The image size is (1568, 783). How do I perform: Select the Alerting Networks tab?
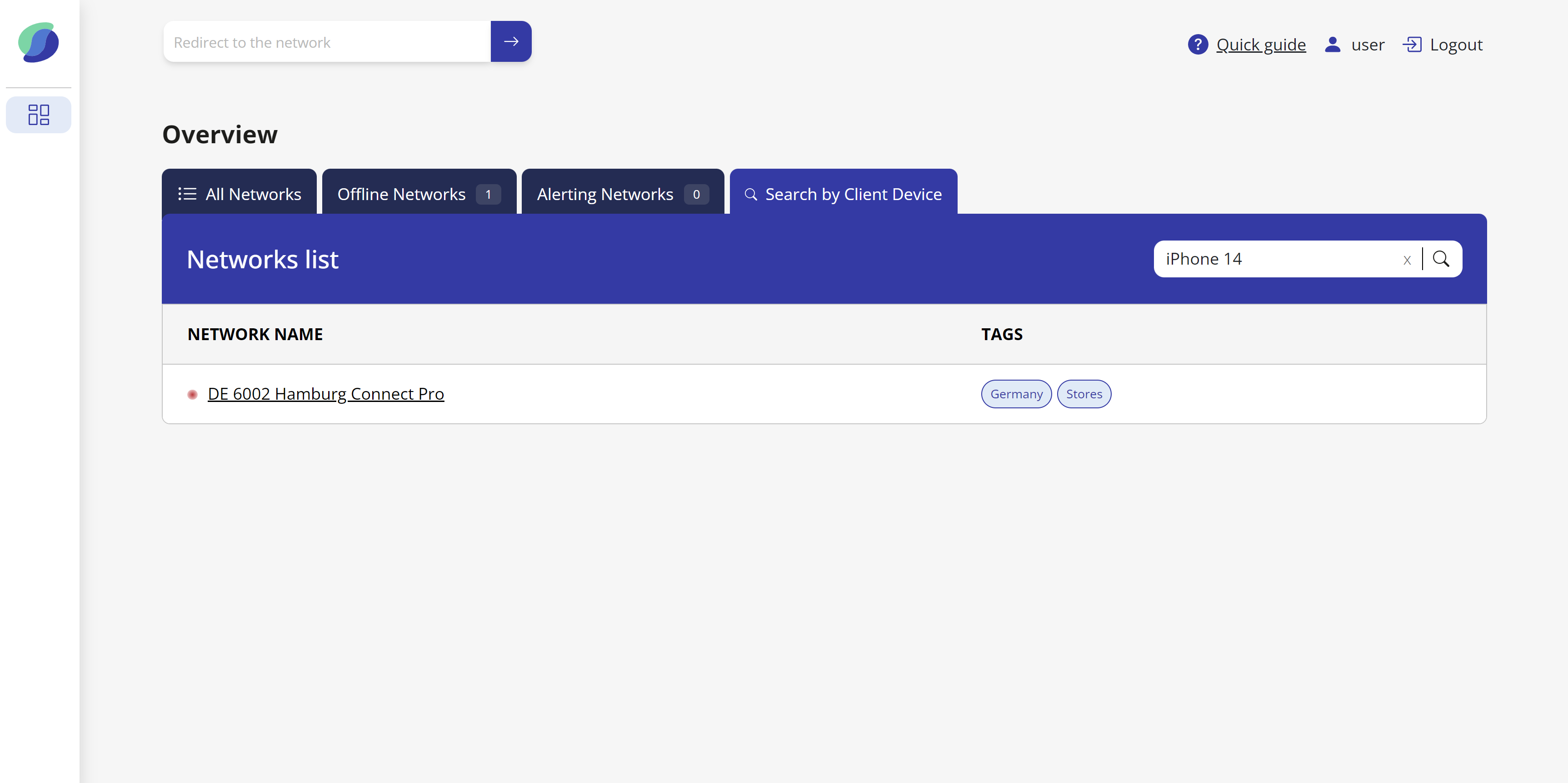click(622, 194)
